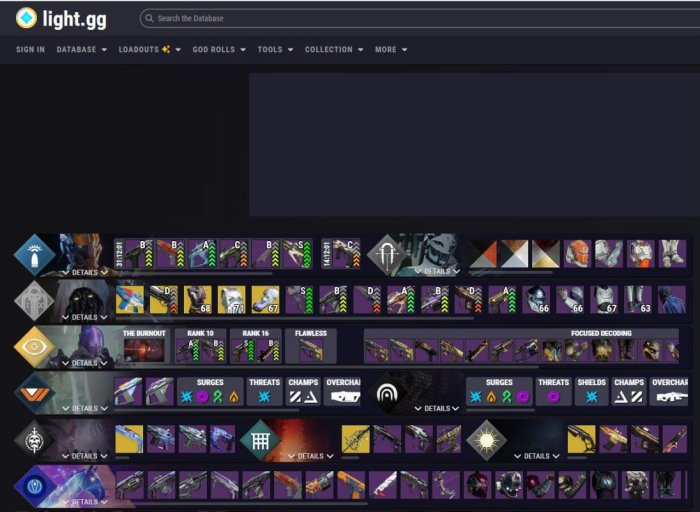
Task: Open the Database dropdown menu
Action: [x=81, y=49]
